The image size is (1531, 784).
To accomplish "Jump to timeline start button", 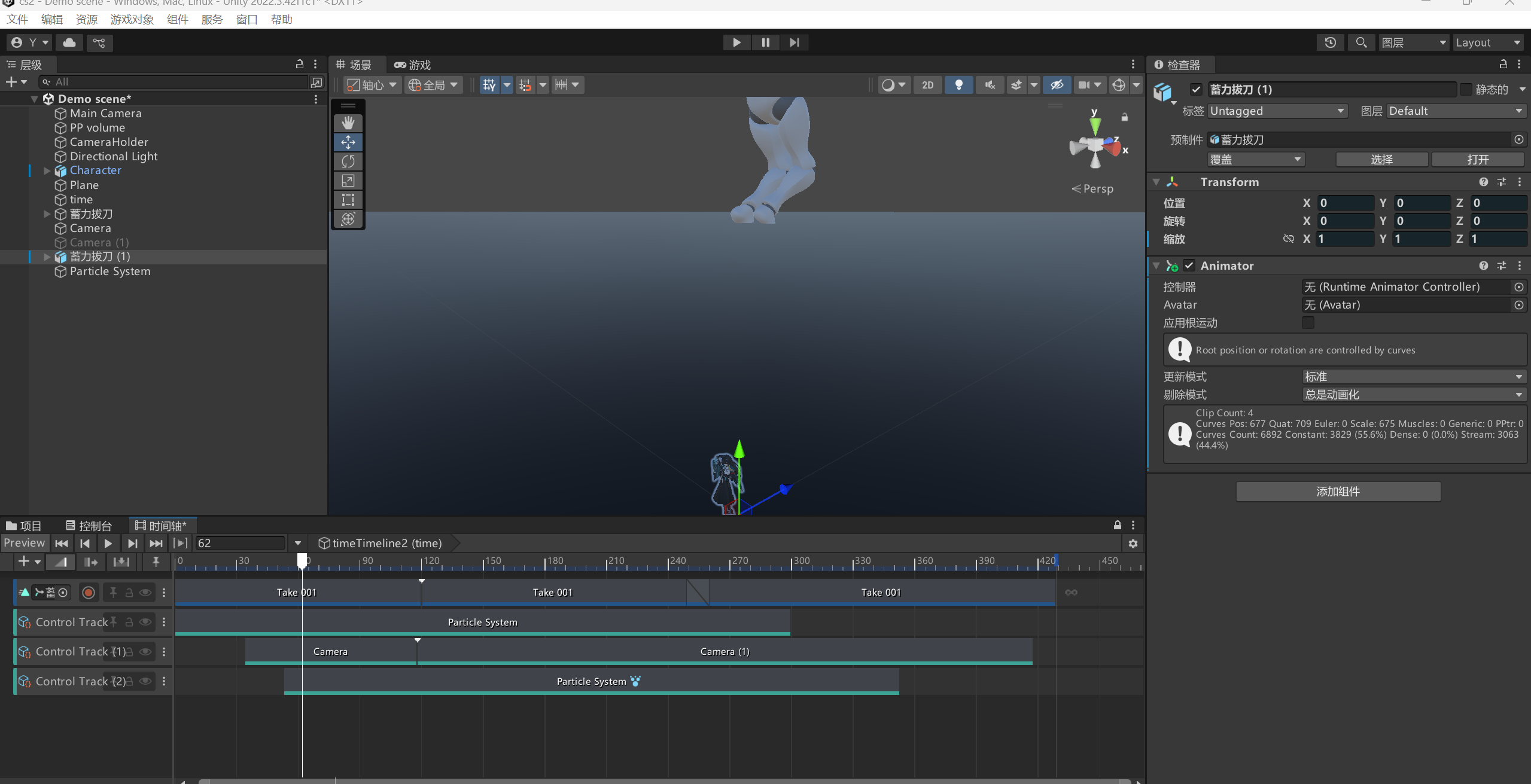I will tap(61, 544).
